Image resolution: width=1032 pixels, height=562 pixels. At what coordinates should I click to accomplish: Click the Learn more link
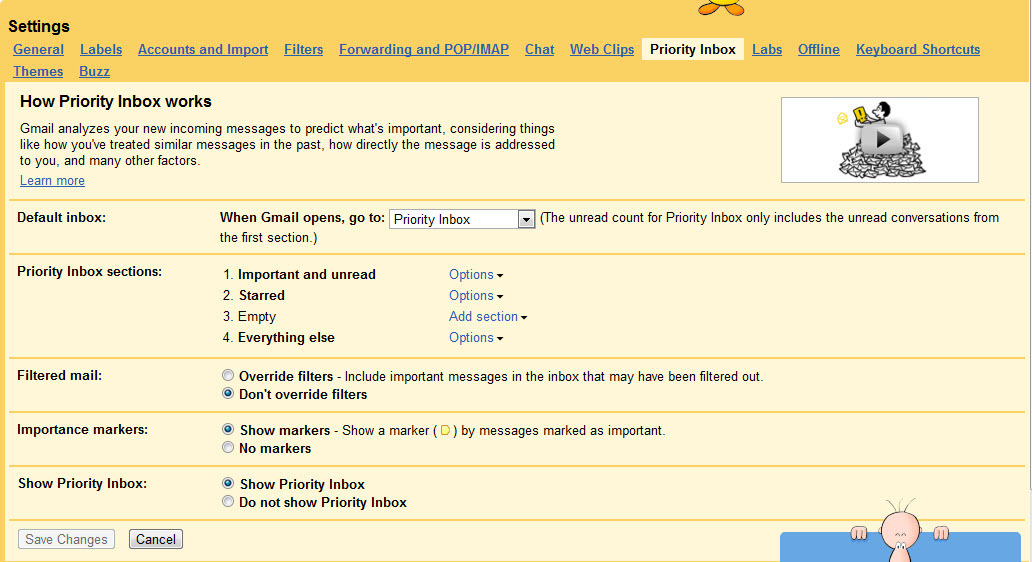52,180
